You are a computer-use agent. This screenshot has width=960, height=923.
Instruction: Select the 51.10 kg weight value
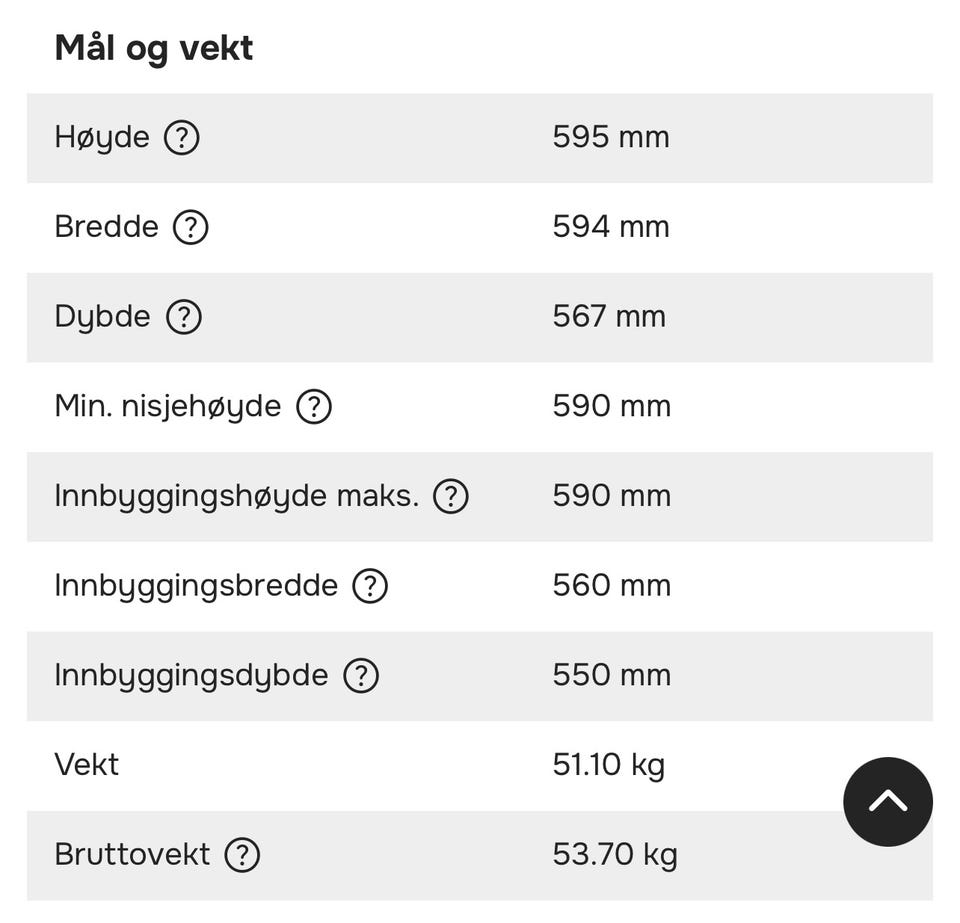pyautogui.click(x=608, y=765)
